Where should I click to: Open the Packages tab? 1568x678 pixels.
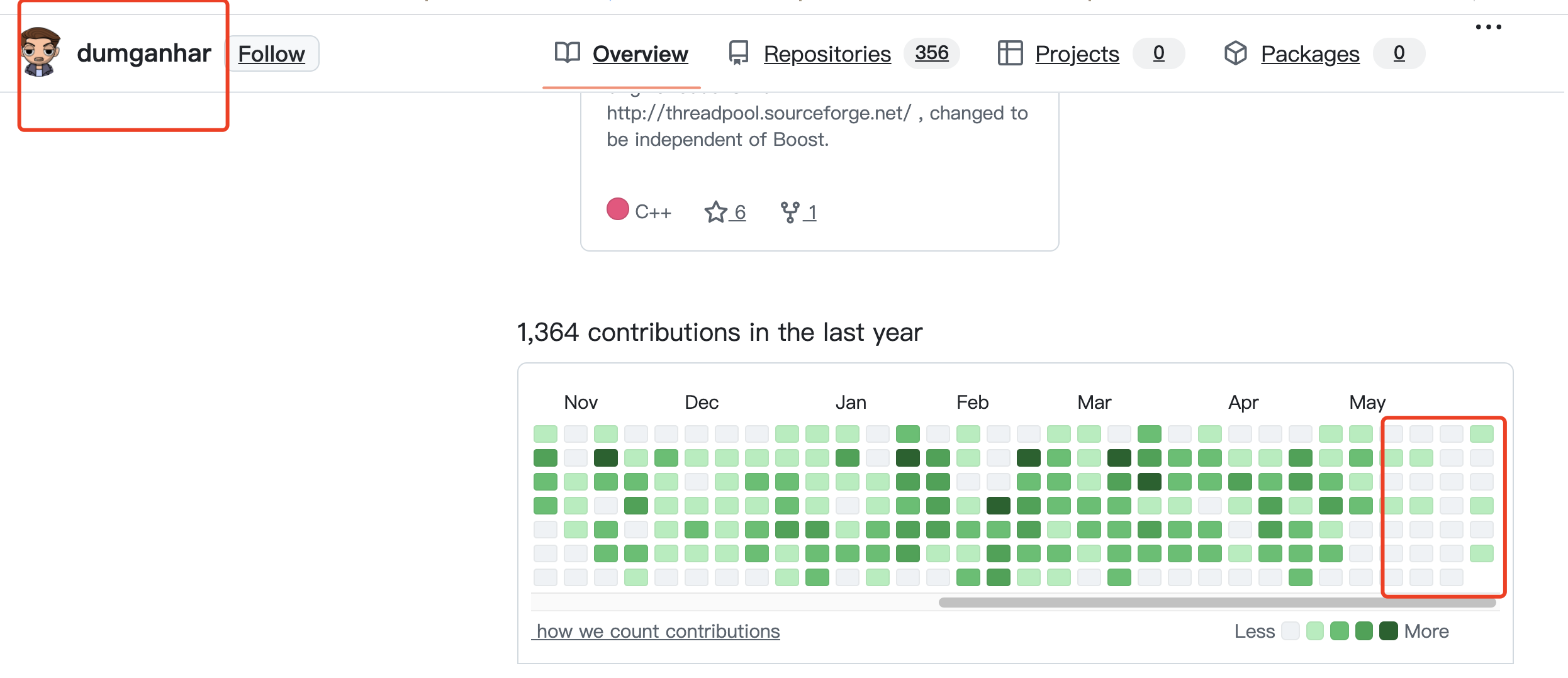click(x=1309, y=54)
